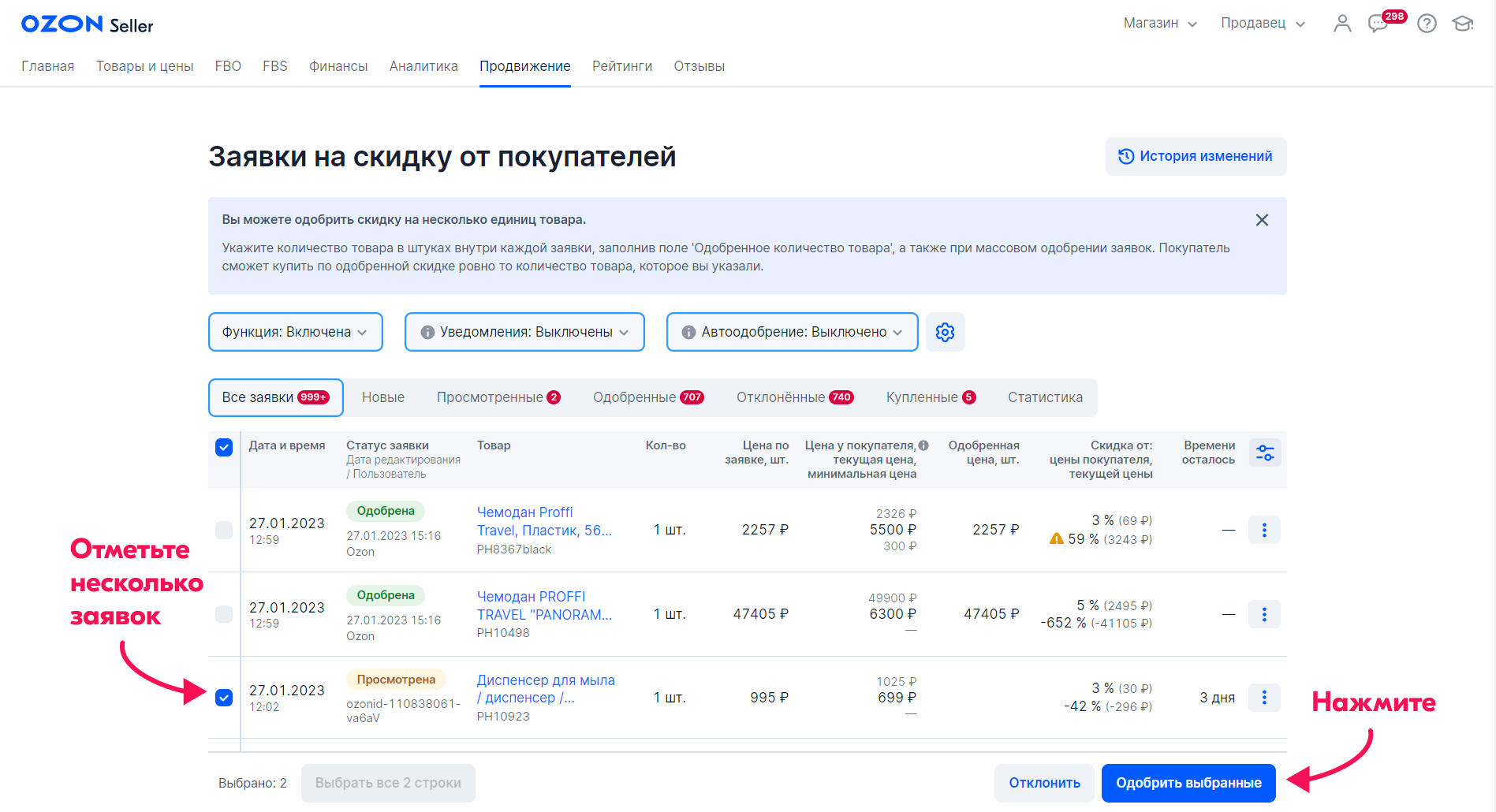Image resolution: width=1496 pixels, height=812 pixels.
Task: Open История изменений
Action: click(1196, 156)
